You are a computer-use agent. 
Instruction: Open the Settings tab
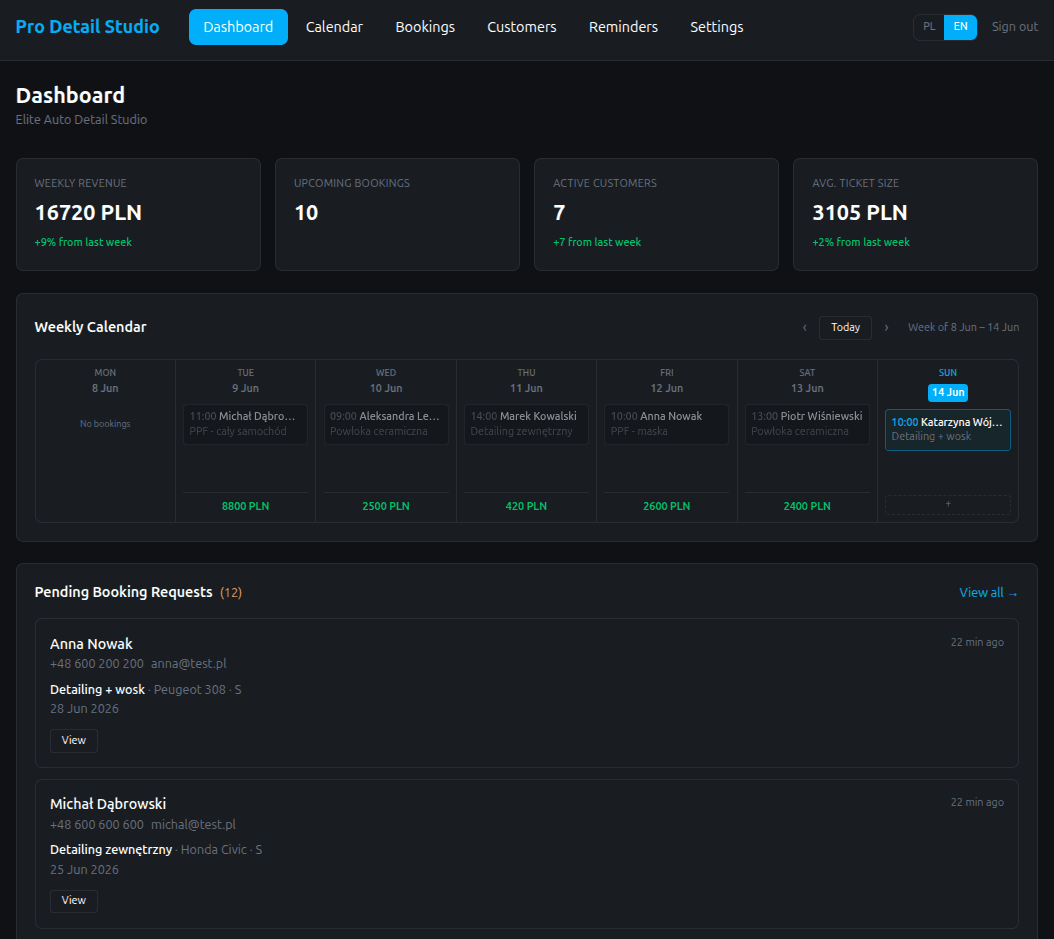[x=717, y=27]
